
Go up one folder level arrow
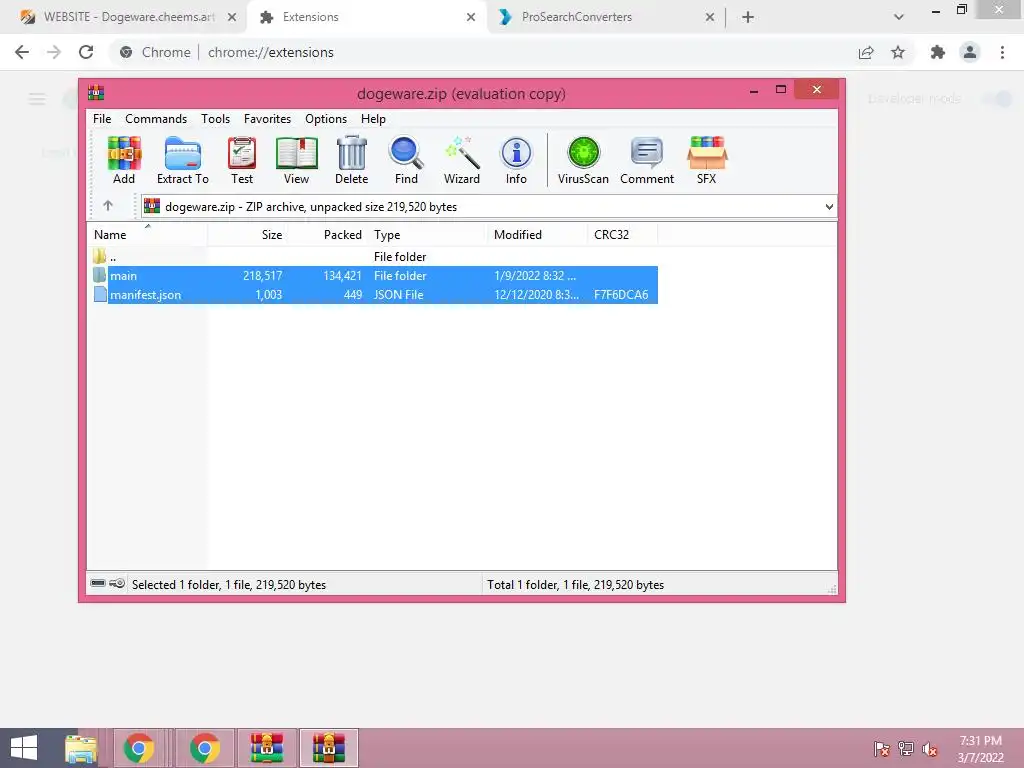tap(108, 206)
